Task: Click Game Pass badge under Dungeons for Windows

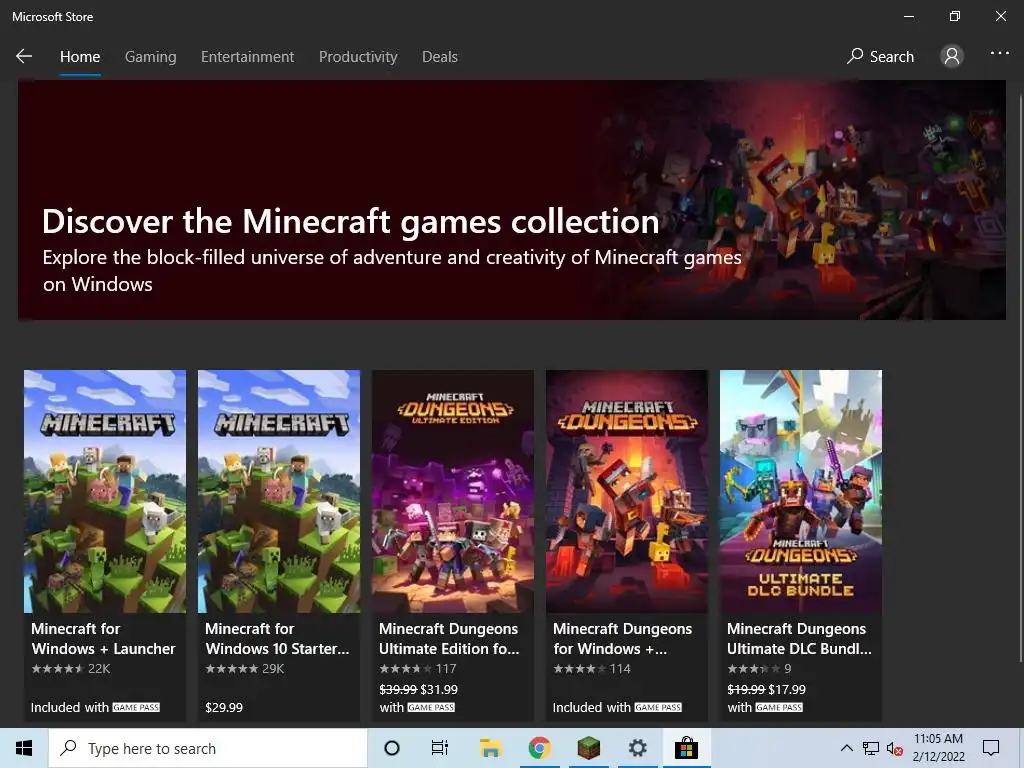Action: tap(658, 707)
